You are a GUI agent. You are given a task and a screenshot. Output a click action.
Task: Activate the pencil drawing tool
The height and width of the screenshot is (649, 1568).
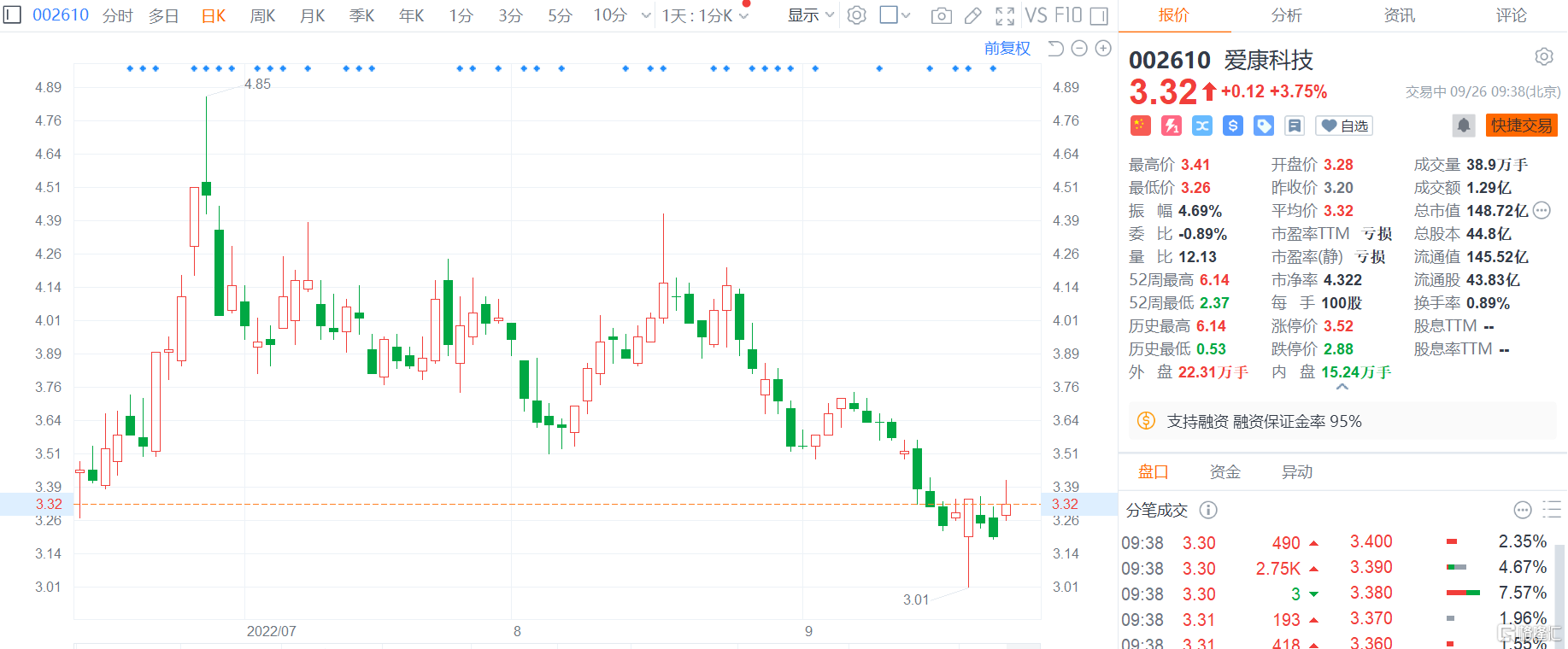click(972, 15)
